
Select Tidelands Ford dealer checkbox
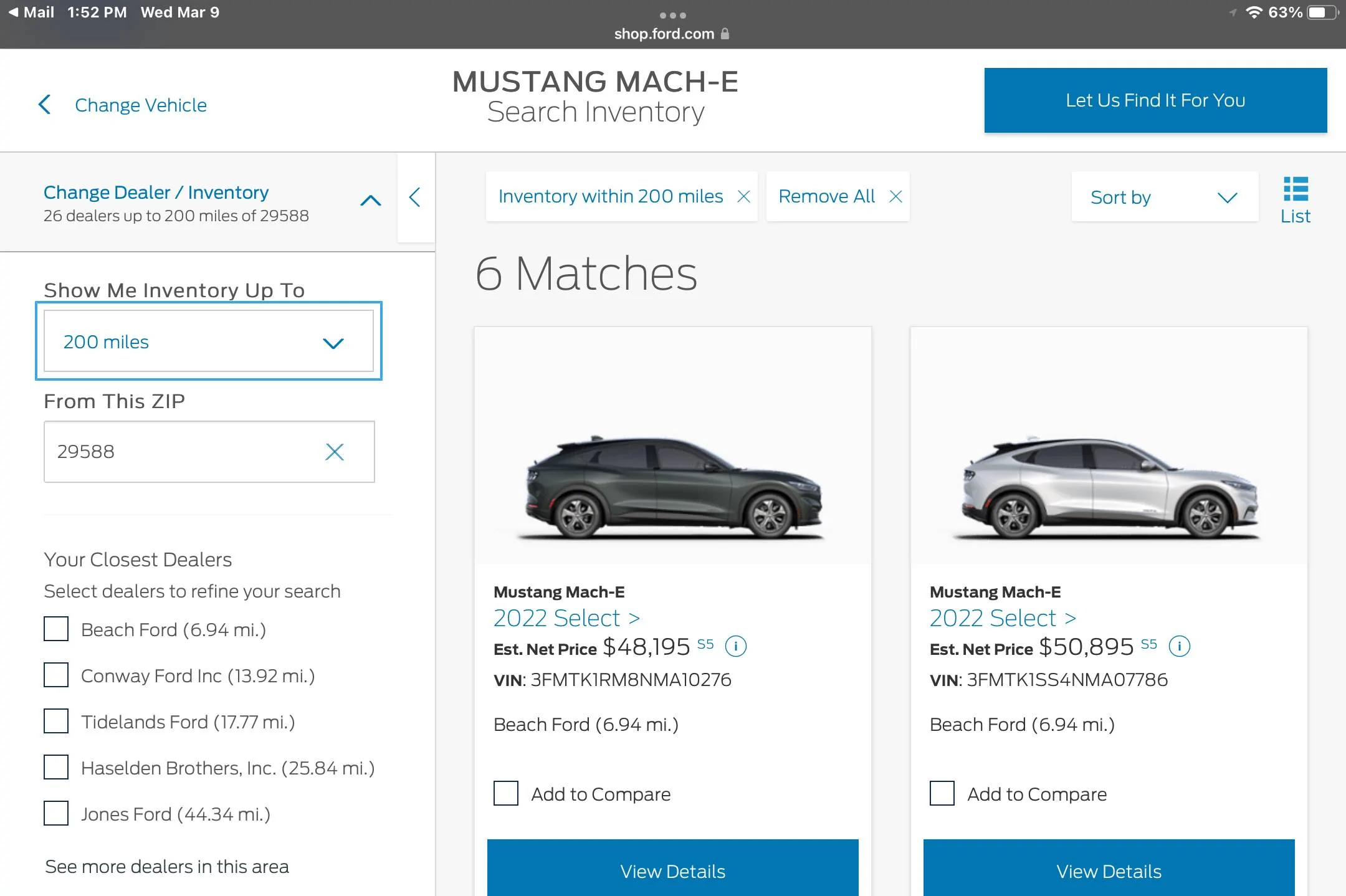pyautogui.click(x=56, y=721)
